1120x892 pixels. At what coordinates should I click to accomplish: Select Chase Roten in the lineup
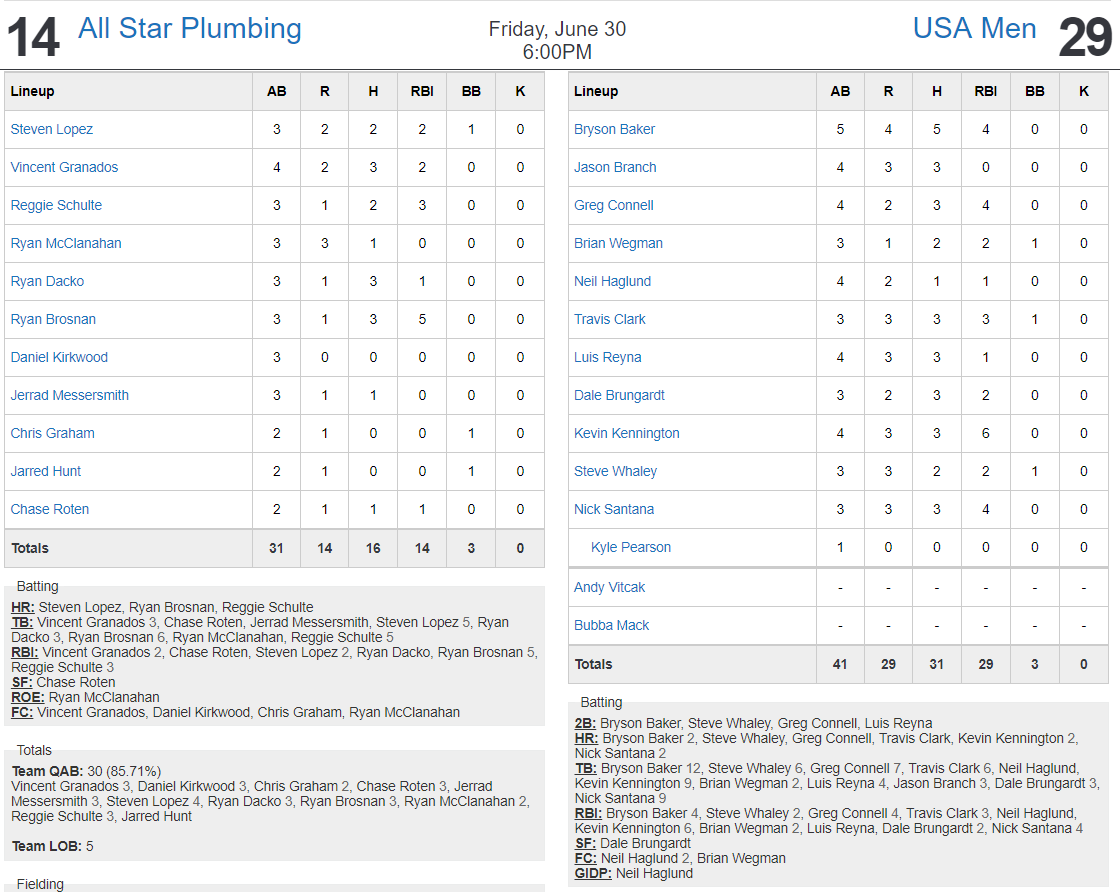pyautogui.click(x=50, y=509)
